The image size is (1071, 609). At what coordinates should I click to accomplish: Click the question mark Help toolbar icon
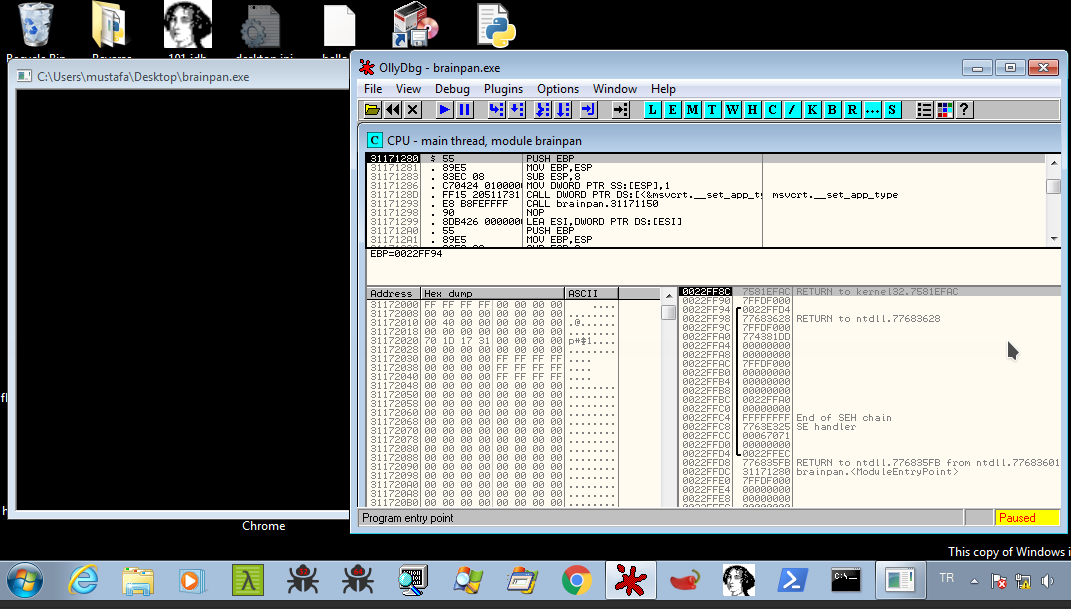pos(964,110)
